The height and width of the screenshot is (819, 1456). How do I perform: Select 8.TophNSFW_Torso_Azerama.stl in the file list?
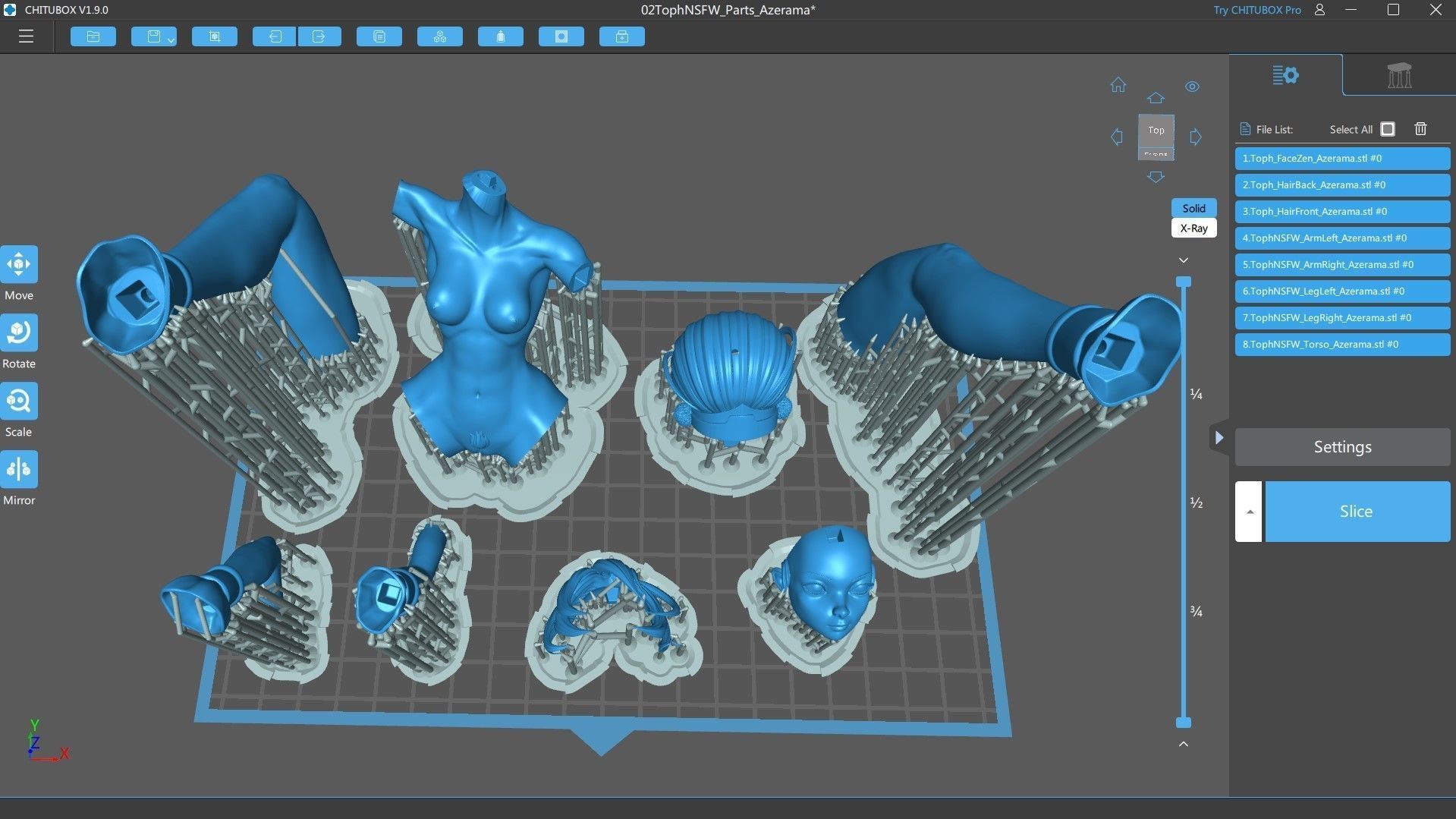coord(1342,344)
